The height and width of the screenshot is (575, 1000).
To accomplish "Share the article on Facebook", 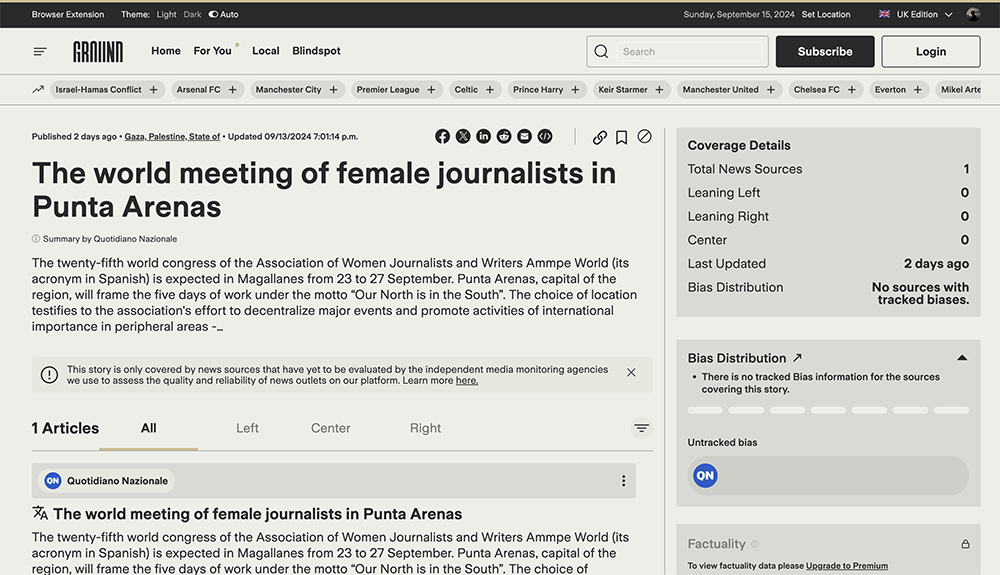I will click(x=443, y=137).
